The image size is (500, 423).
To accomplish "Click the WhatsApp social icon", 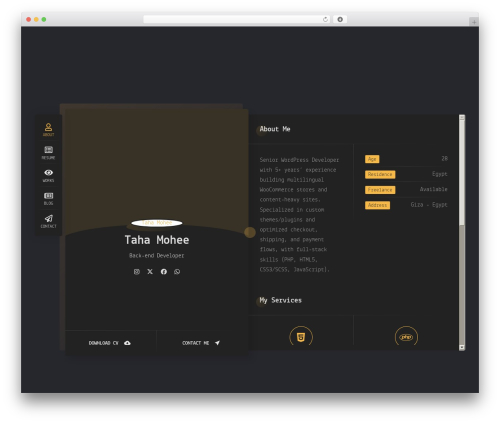I will pos(177,272).
